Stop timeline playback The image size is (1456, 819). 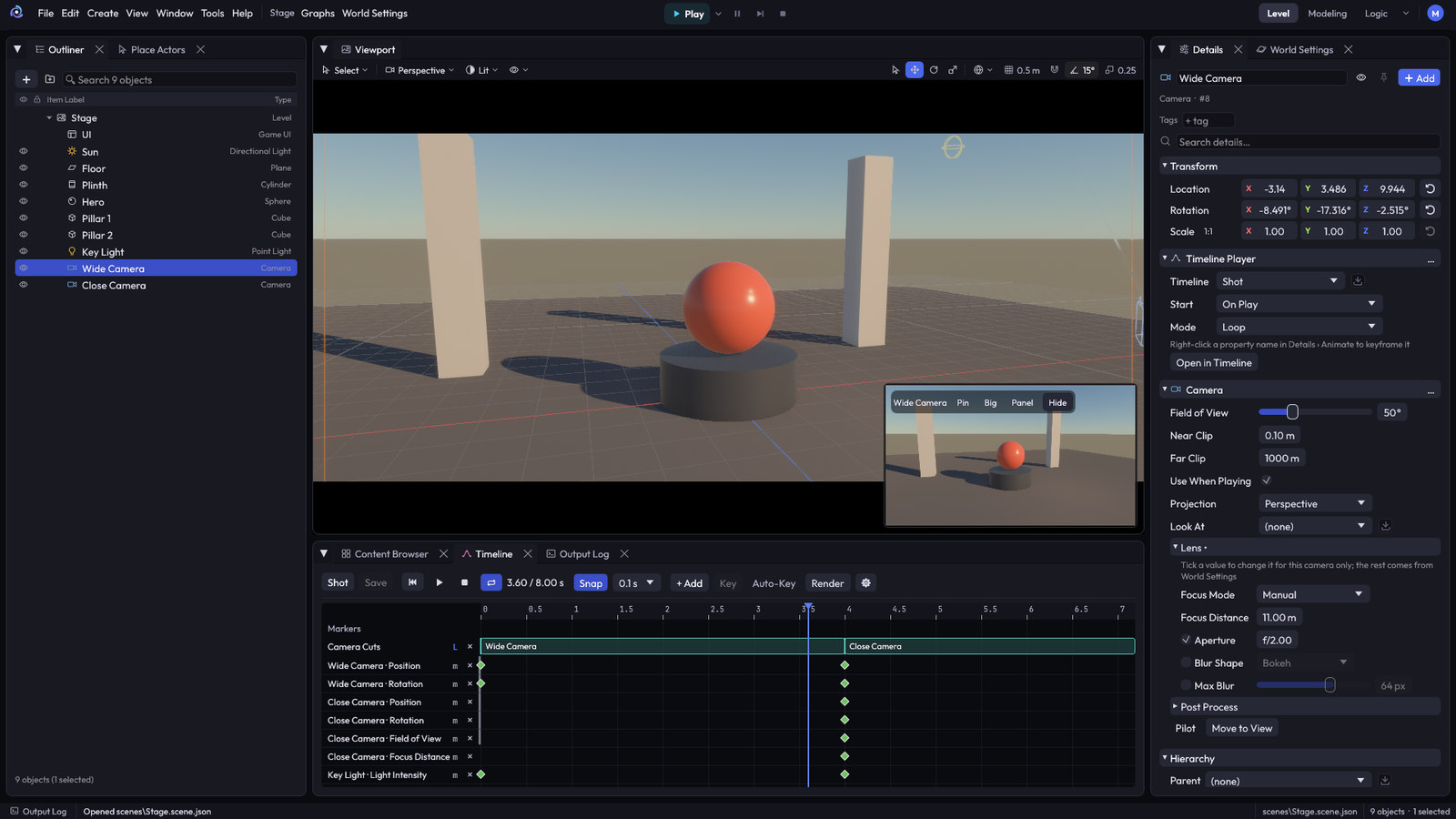tap(464, 582)
